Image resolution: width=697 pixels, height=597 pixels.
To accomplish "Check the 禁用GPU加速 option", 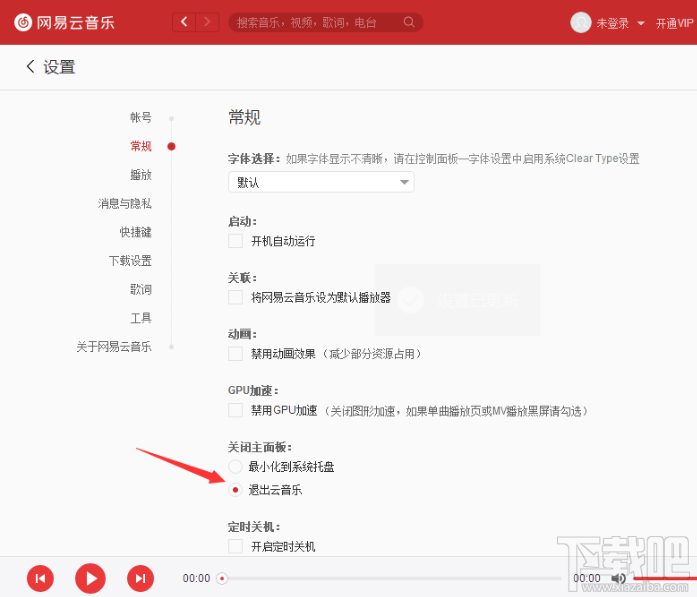I will (235, 410).
